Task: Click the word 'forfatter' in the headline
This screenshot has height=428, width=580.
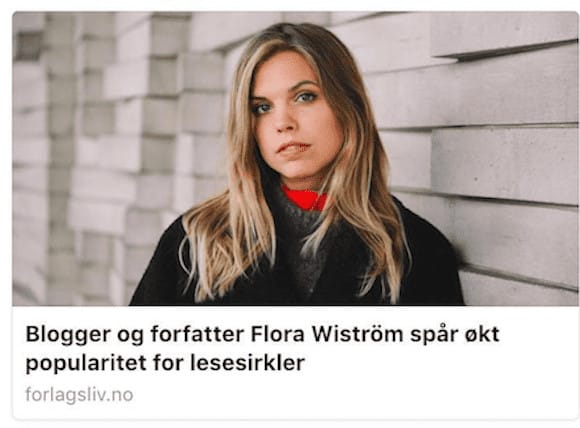Action: point(197,334)
